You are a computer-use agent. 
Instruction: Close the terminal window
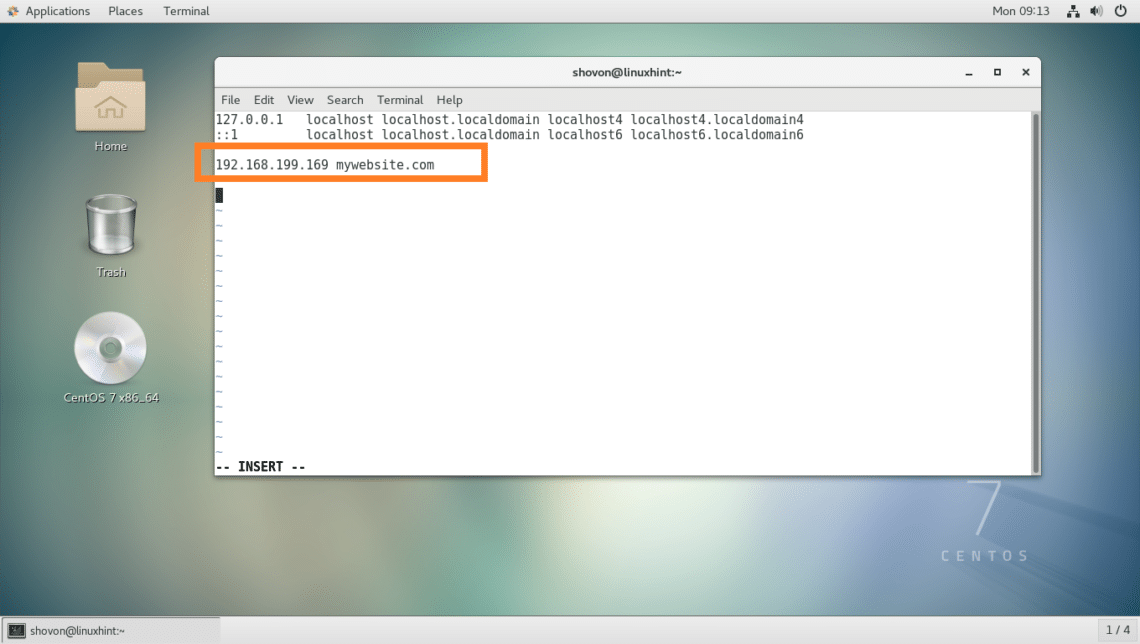[1025, 72]
